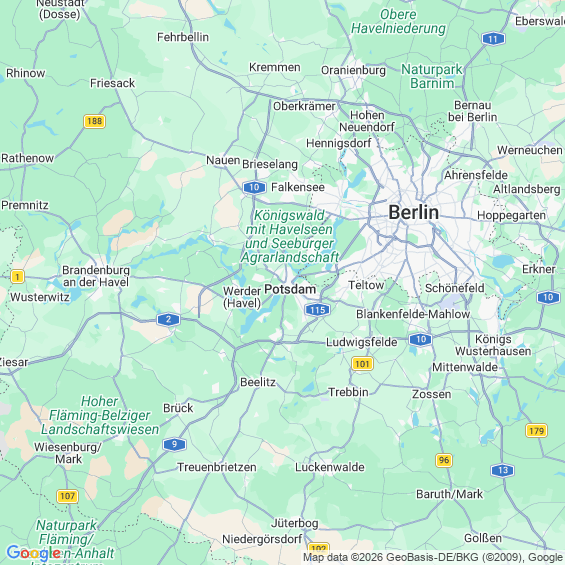Screen dimensions: 565x565
Task: Click the yellow 188 road shield
Action: pyautogui.click(x=94, y=121)
